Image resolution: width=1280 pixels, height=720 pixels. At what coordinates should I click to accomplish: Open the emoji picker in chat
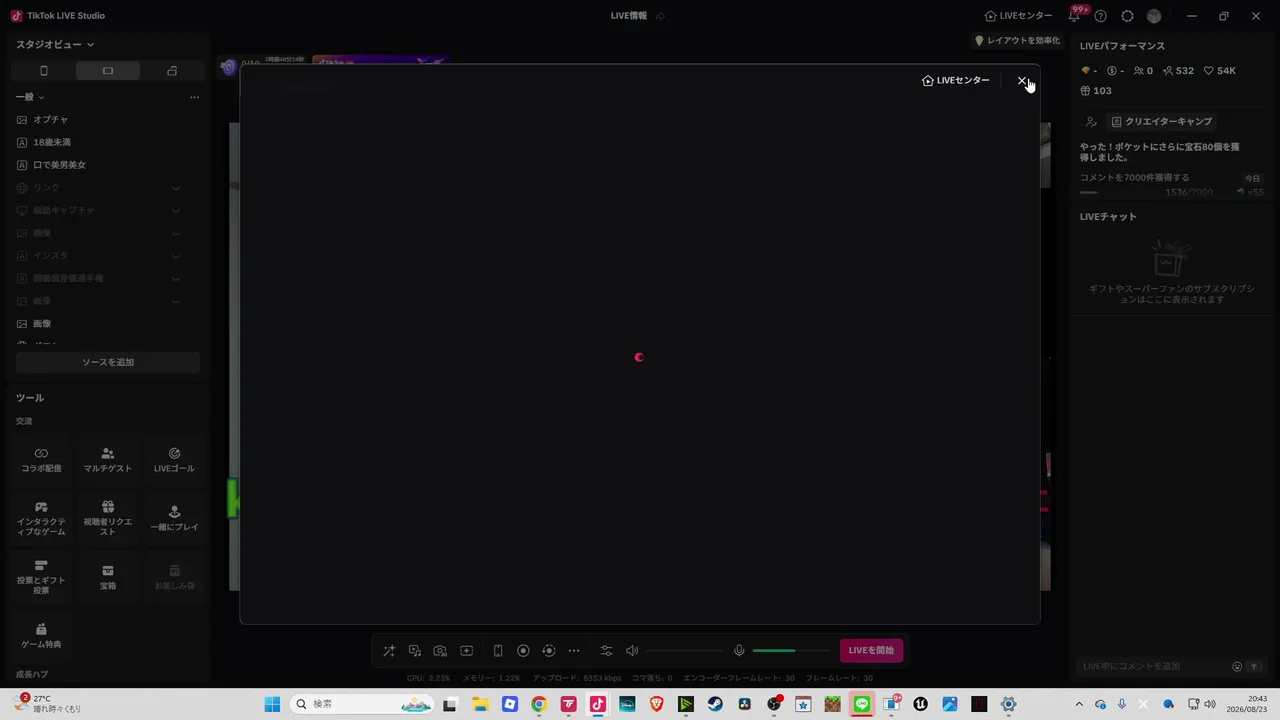tap(1237, 667)
